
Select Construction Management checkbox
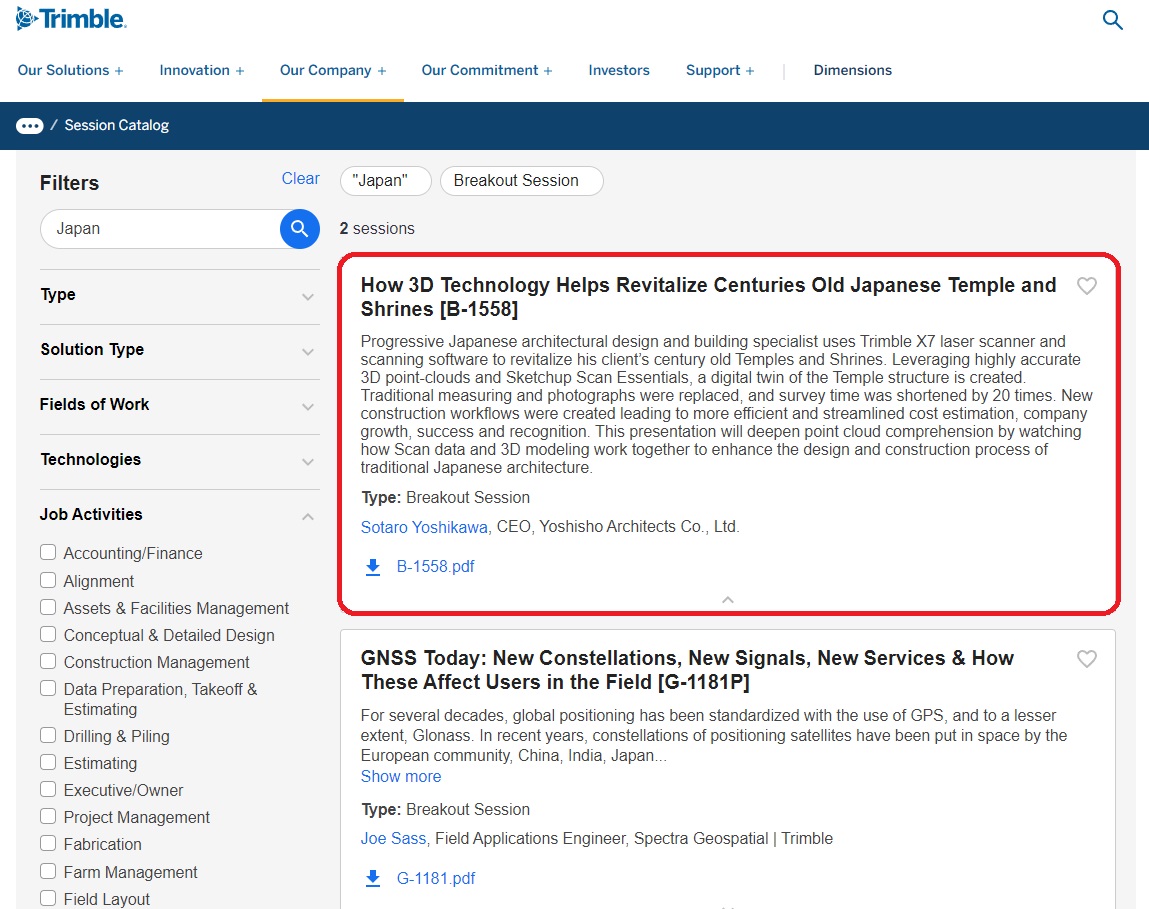point(48,662)
